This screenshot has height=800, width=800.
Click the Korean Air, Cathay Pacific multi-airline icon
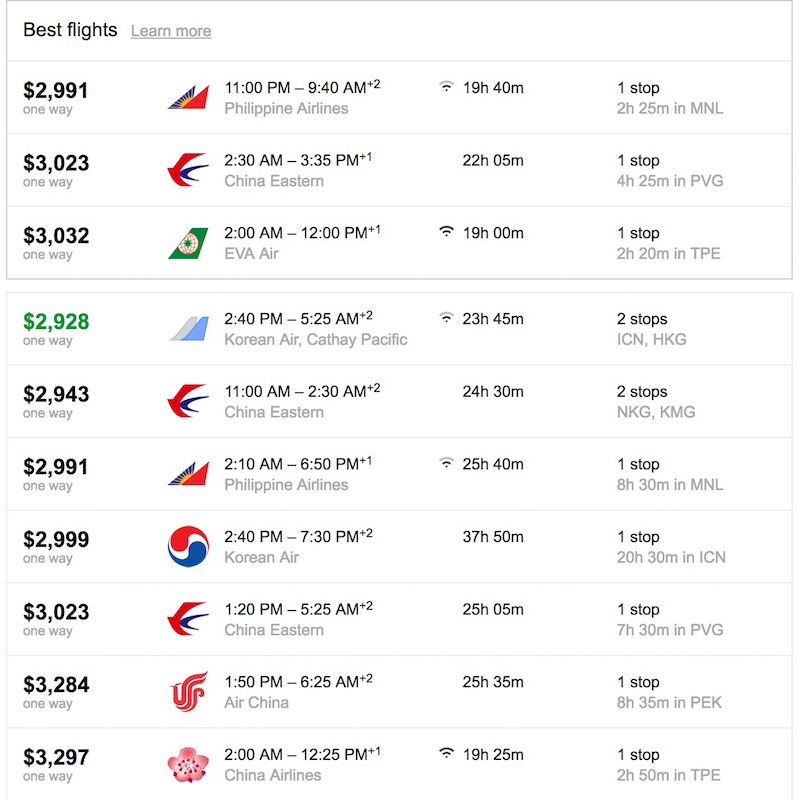point(188,329)
